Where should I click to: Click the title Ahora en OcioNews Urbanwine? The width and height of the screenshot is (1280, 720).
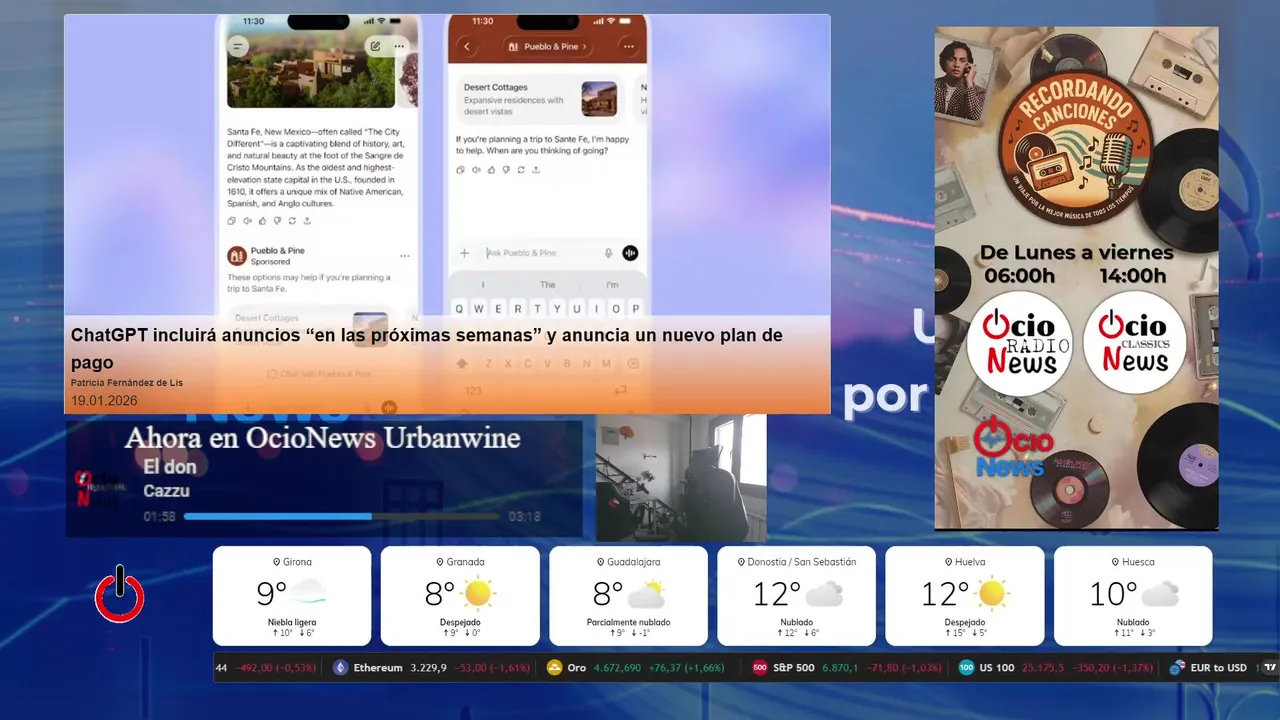pos(322,437)
